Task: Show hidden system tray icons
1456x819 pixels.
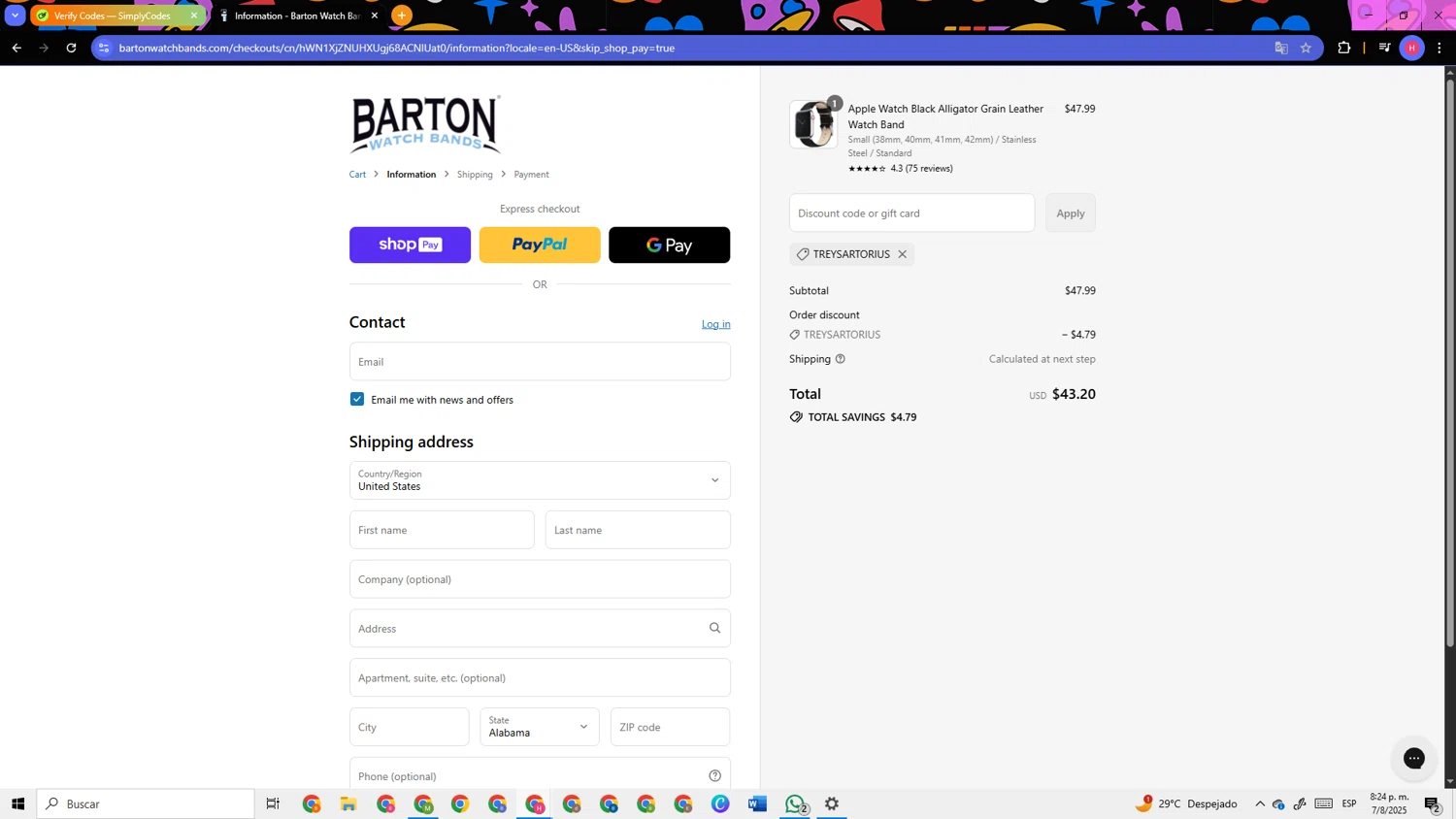Action: pyautogui.click(x=1260, y=803)
